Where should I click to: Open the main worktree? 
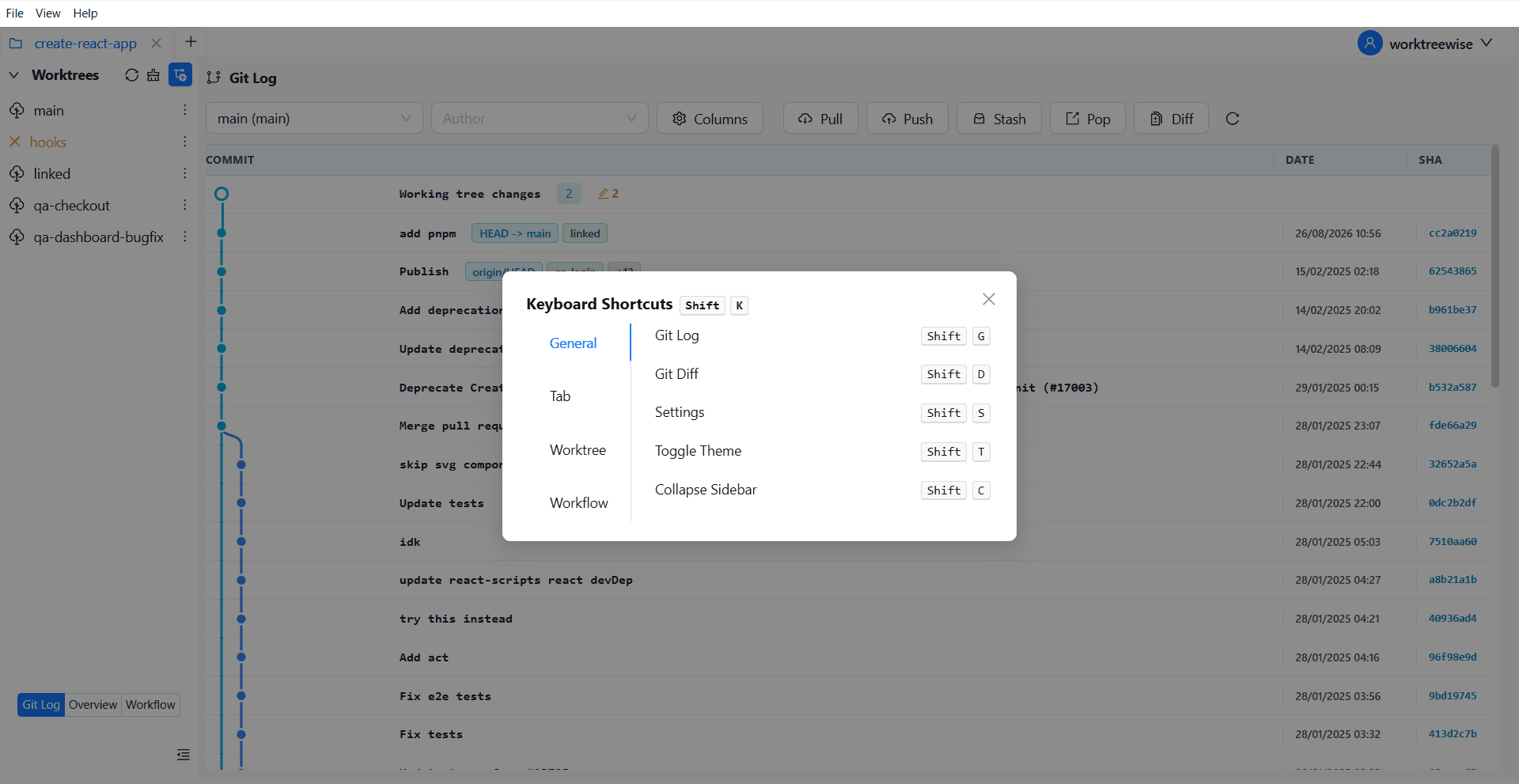48,111
